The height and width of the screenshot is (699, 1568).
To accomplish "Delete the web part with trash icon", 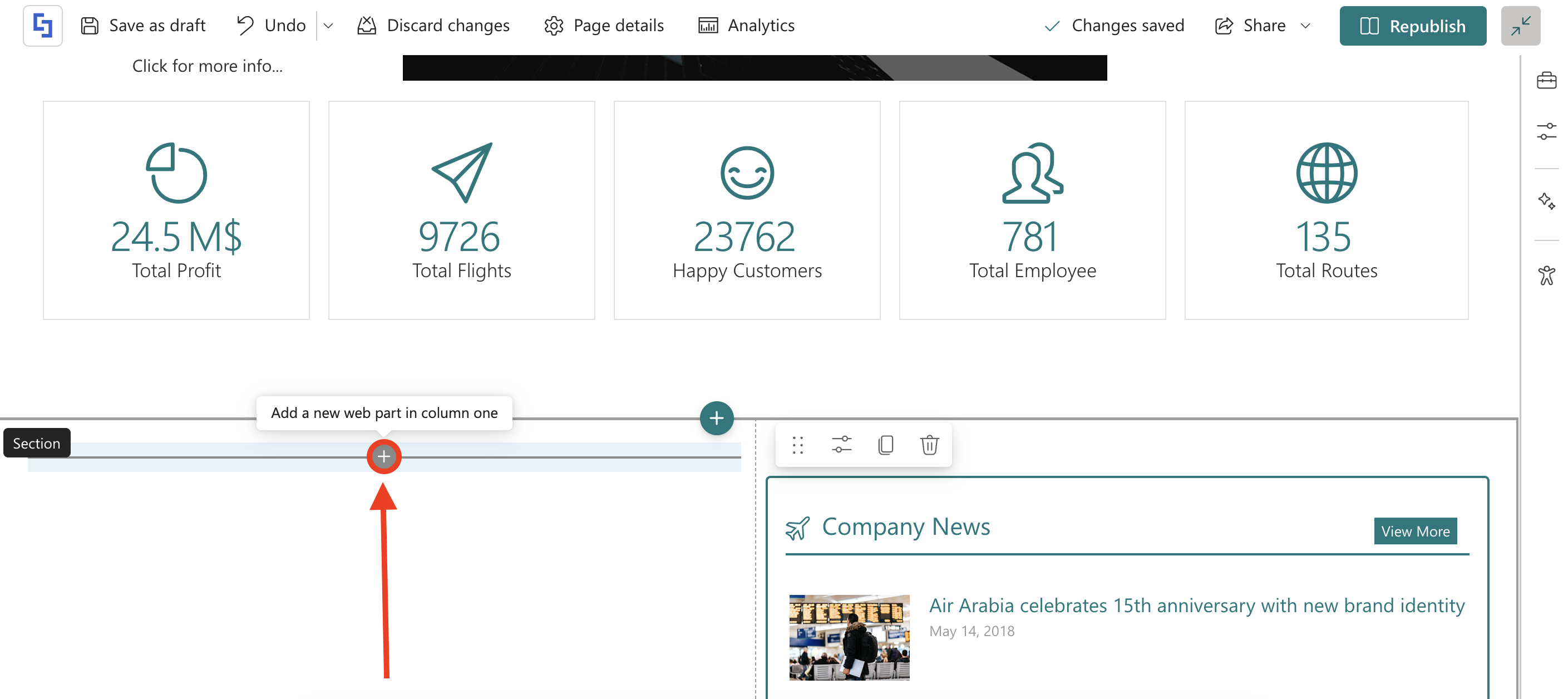I will click(929, 445).
